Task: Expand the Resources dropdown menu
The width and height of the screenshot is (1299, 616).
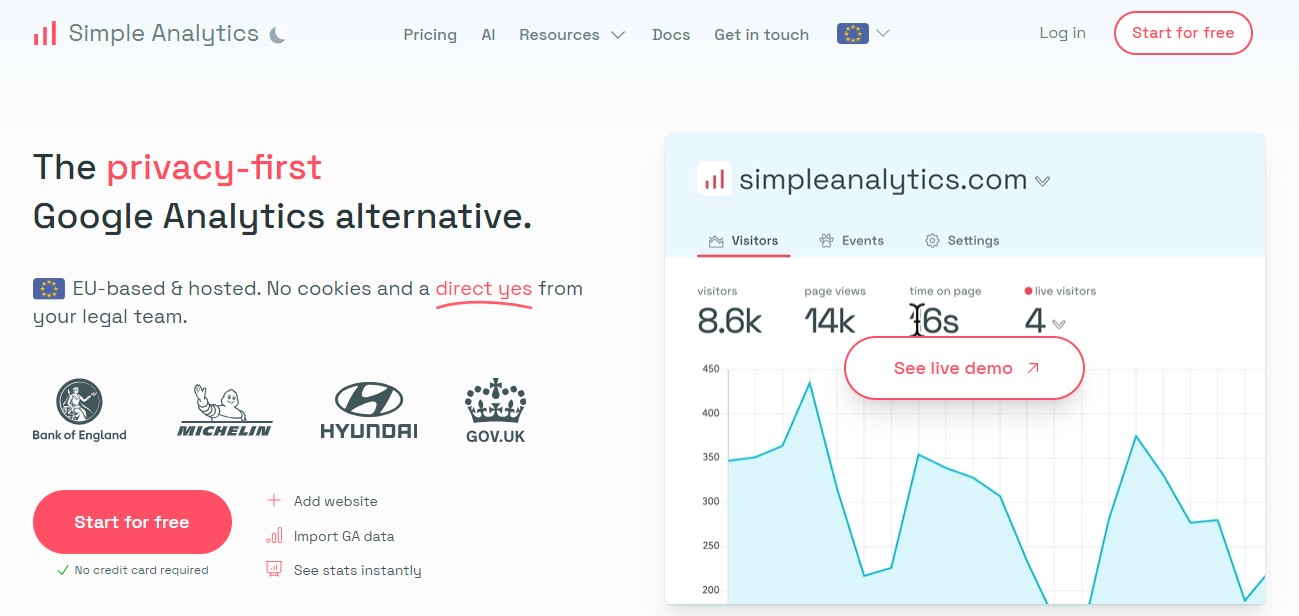Action: [572, 34]
